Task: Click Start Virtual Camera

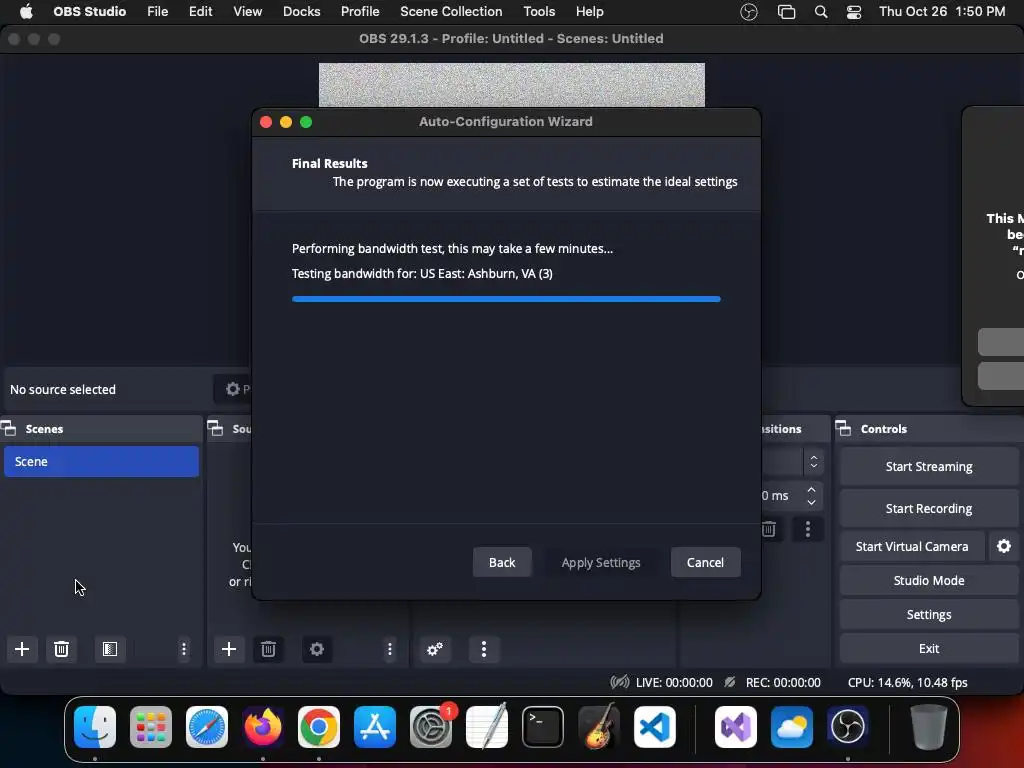Action: pyautogui.click(x=912, y=546)
